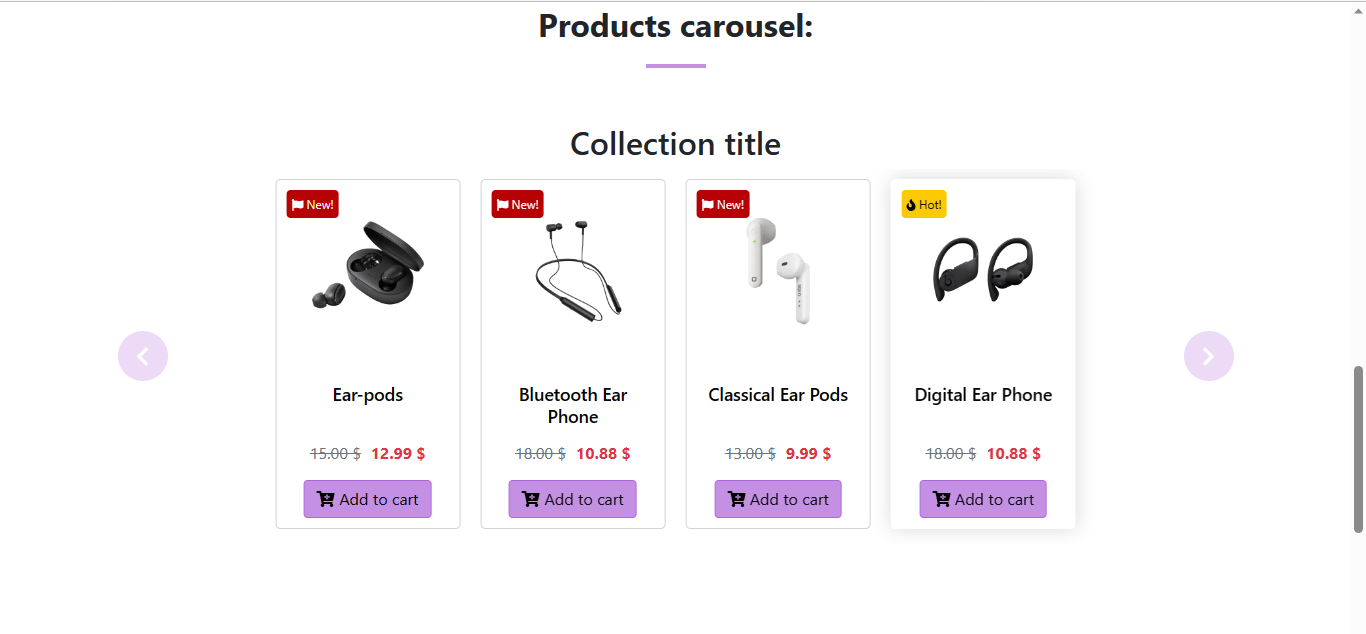
Task: Click the New! flag badge on Ear-pods
Action: 313,204
